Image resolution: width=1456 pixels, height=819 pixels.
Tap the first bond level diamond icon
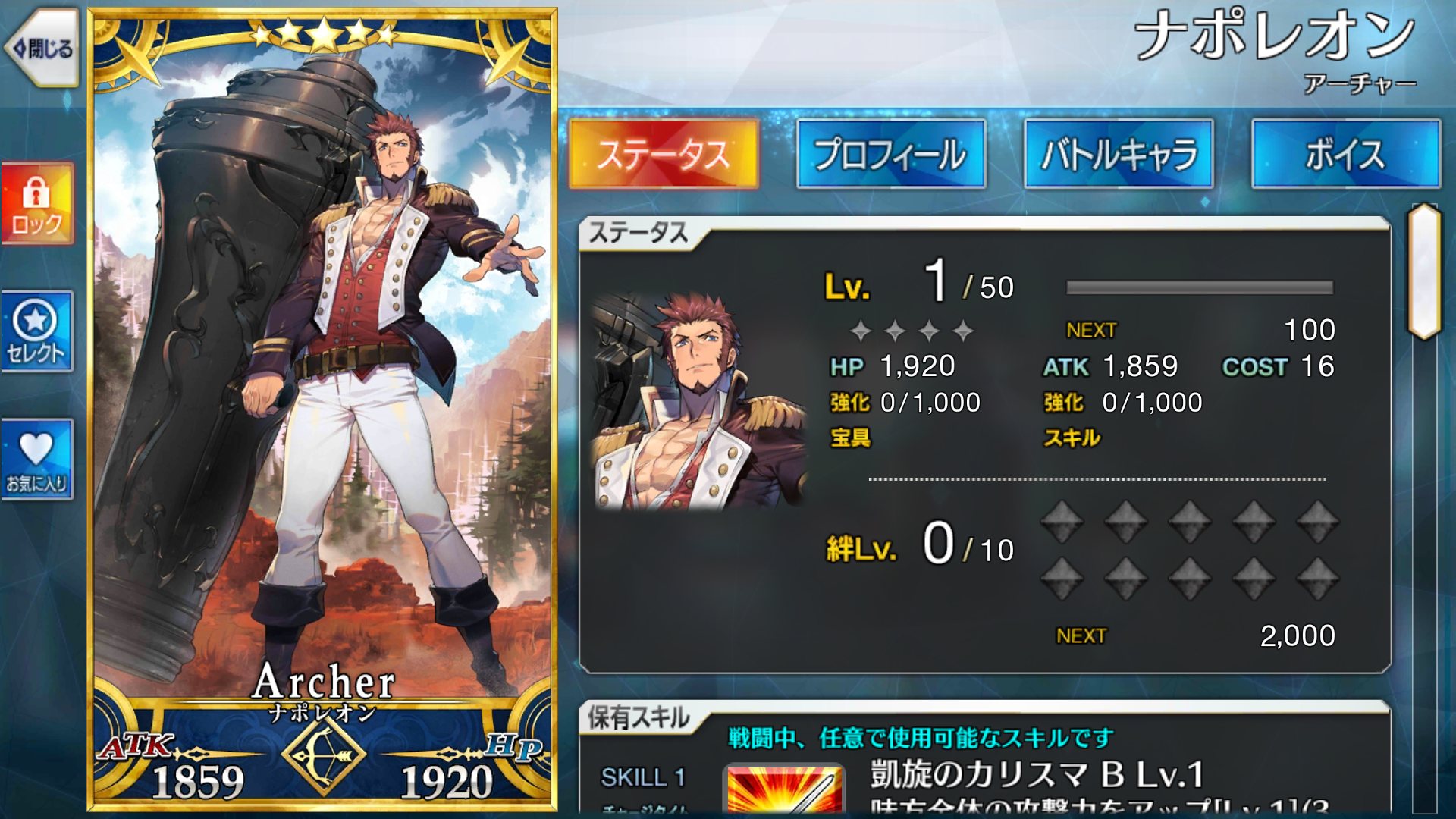[x=1062, y=522]
